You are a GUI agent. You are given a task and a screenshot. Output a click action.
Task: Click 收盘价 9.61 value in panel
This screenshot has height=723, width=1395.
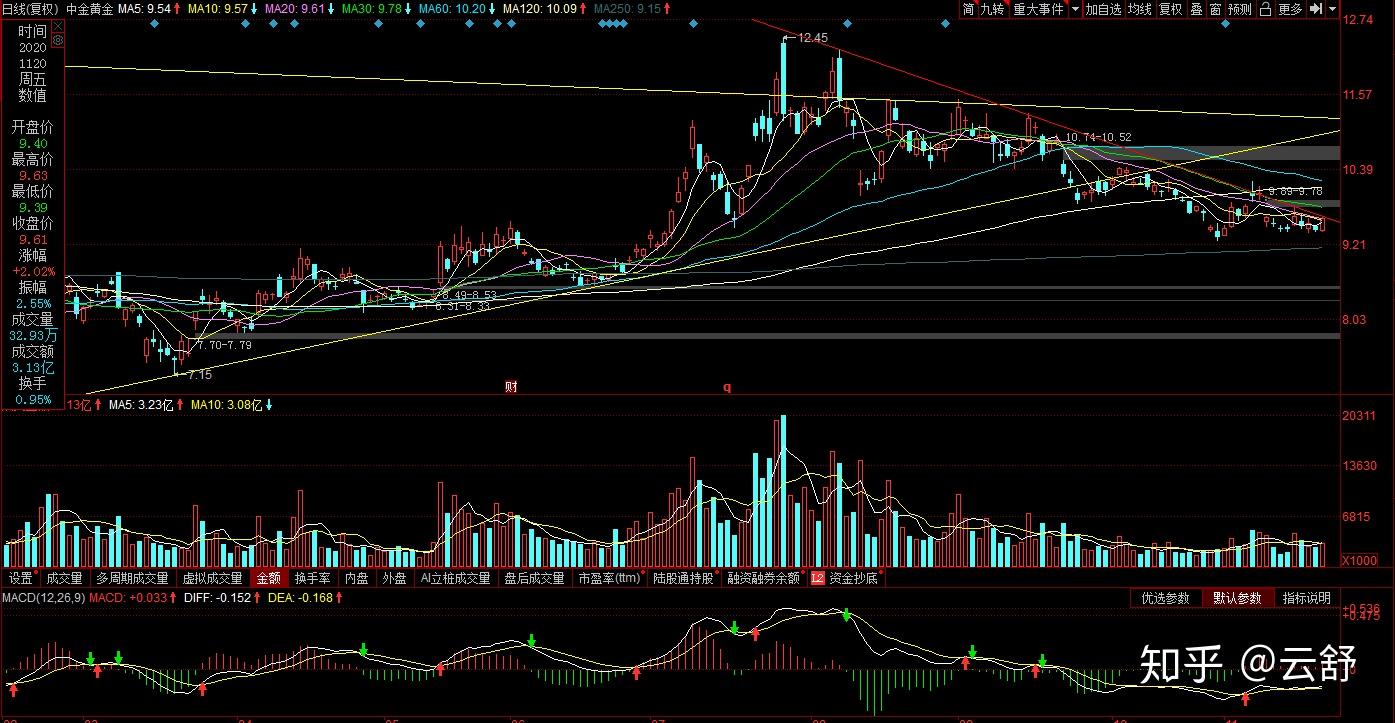[x=33, y=240]
